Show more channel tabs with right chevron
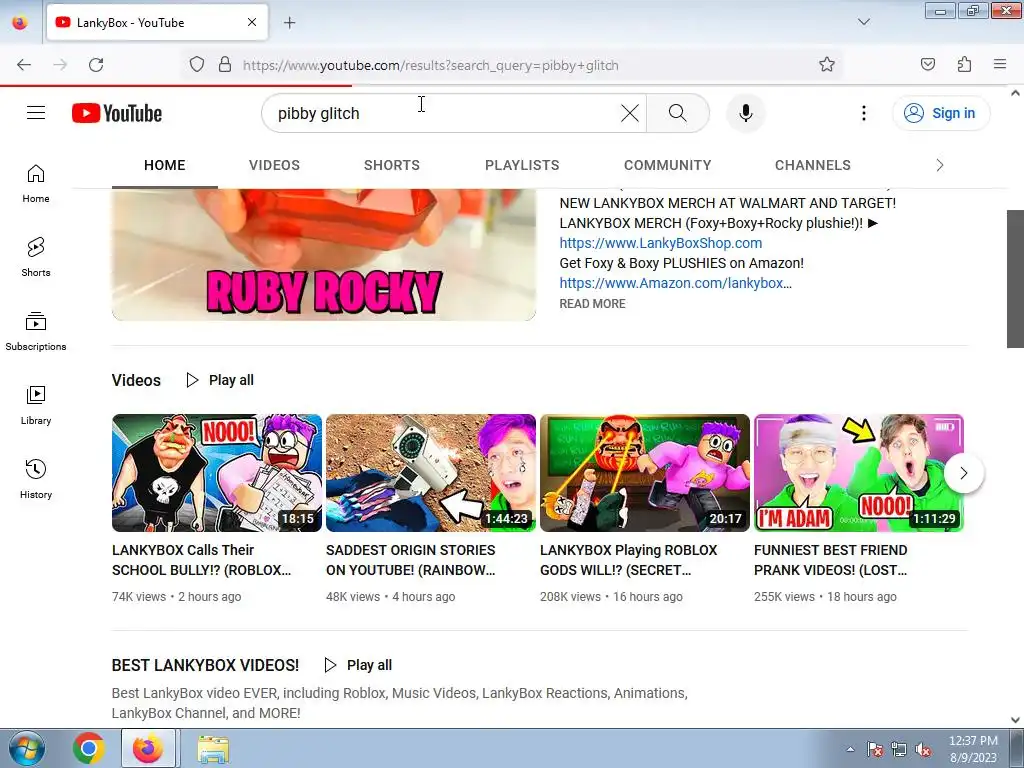The width and height of the screenshot is (1024, 768). [940, 165]
